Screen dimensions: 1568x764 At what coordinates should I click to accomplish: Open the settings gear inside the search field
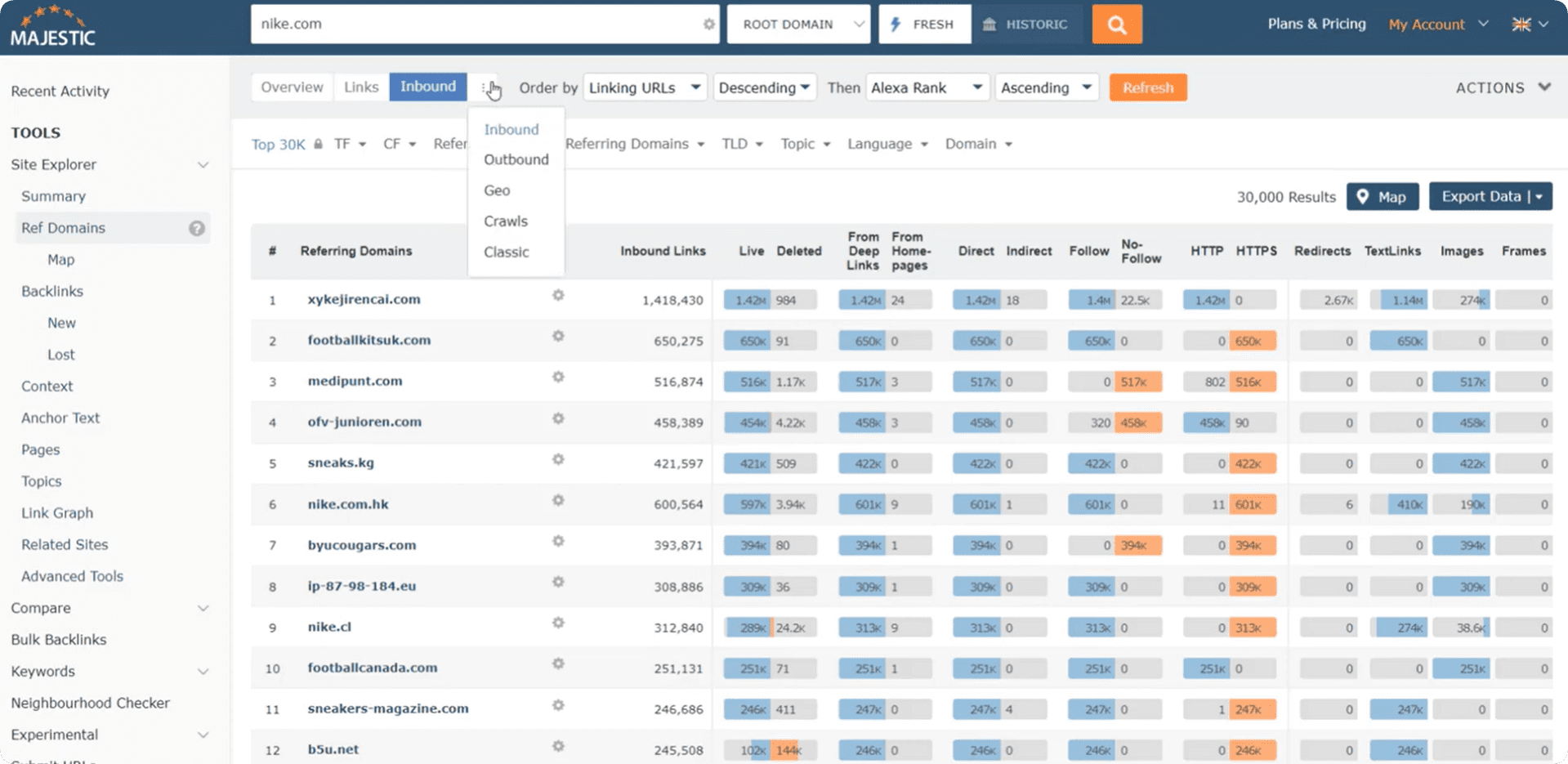pyautogui.click(x=708, y=25)
